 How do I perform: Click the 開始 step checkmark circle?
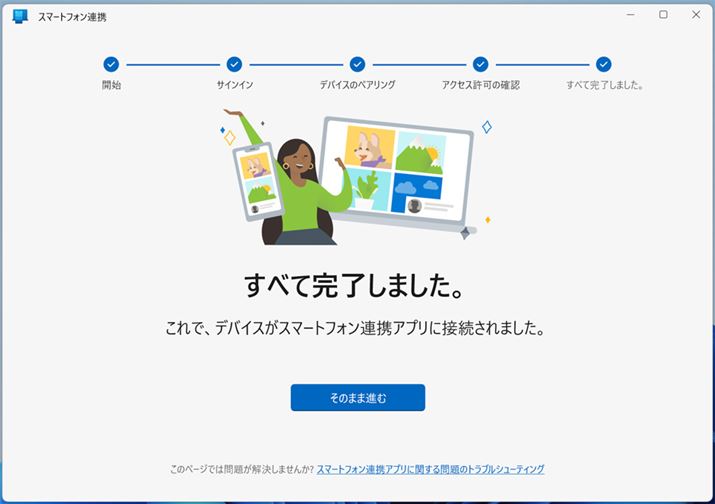[111, 64]
